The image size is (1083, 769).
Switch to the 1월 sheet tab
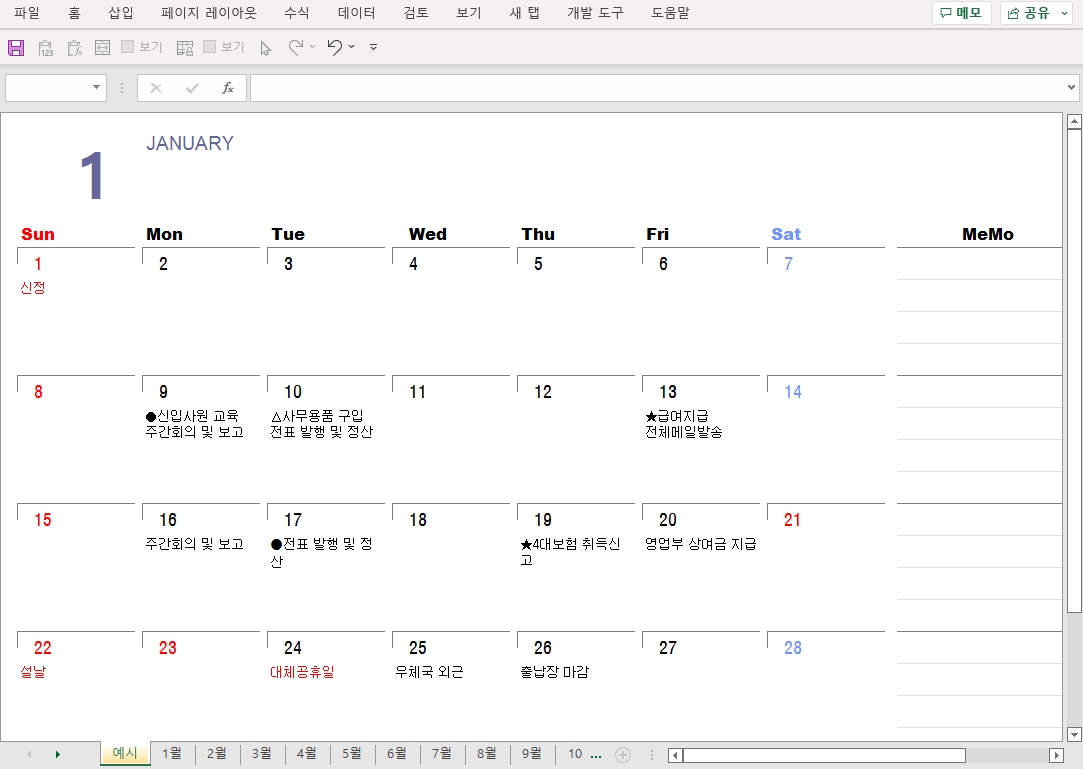(172, 753)
